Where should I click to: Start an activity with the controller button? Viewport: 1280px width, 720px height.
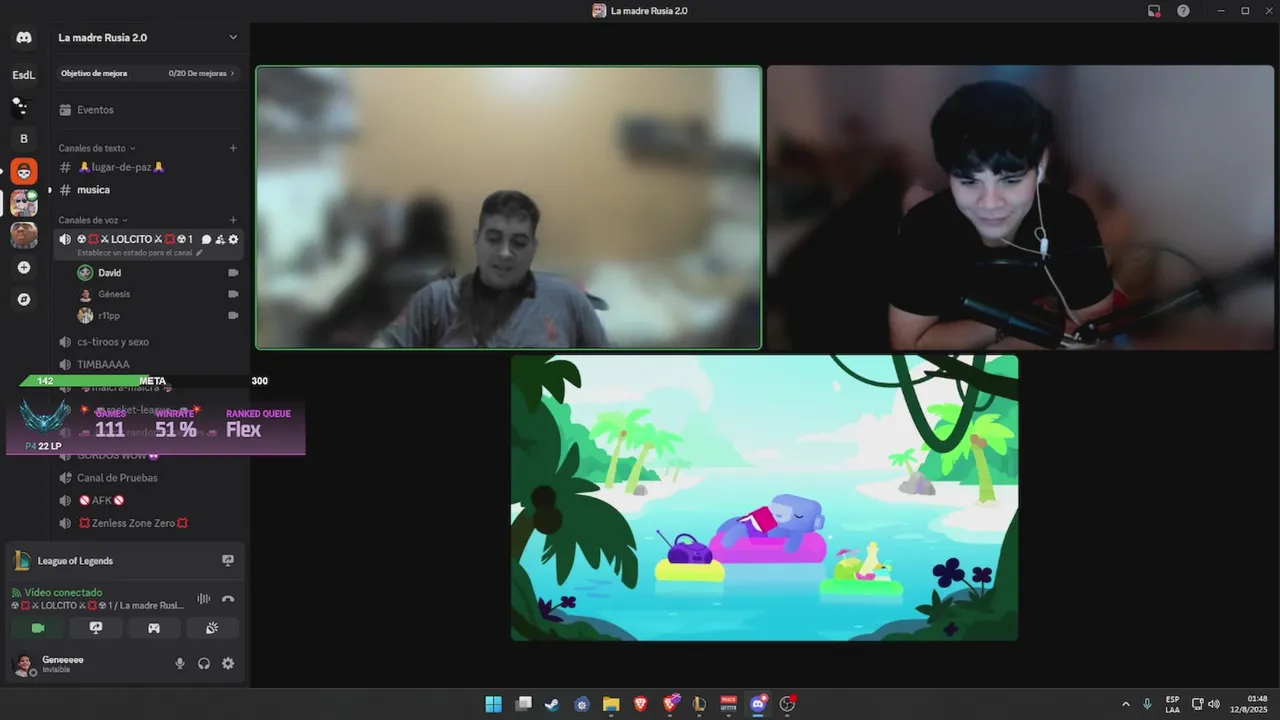[154, 628]
